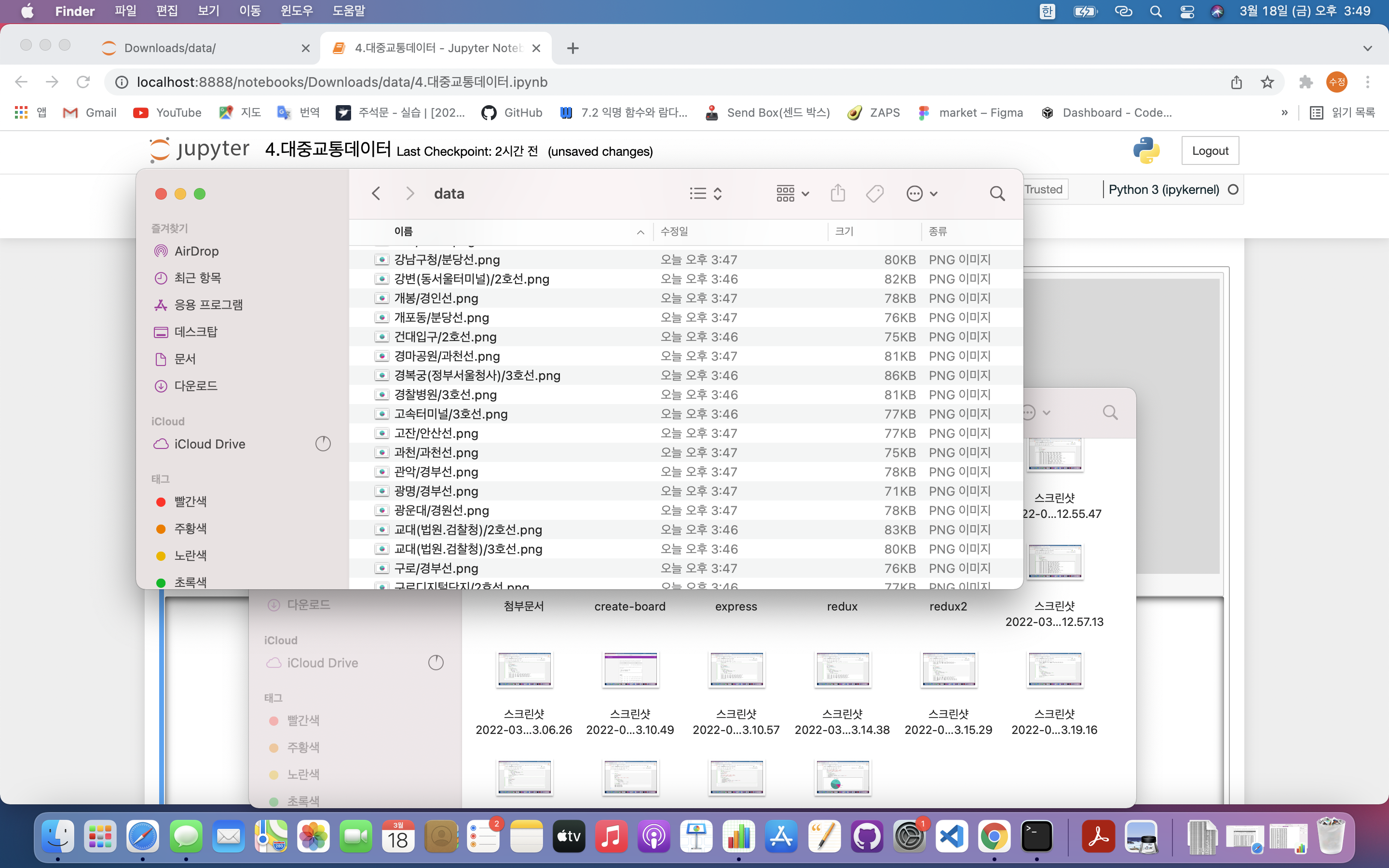Click the Finder share icon in toolbar
This screenshot has width=1389, height=868.
(837, 193)
